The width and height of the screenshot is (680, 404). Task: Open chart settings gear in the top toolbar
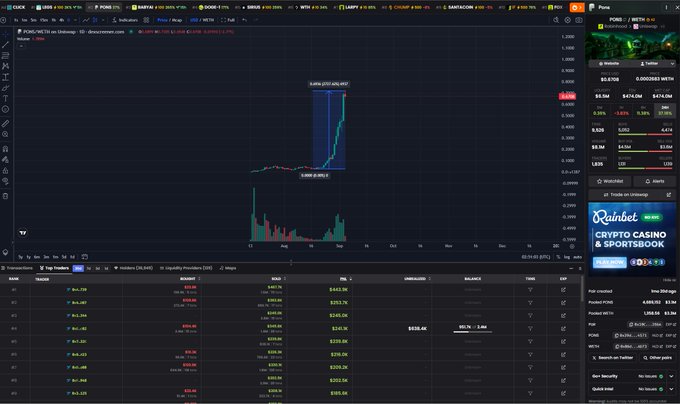click(567, 20)
